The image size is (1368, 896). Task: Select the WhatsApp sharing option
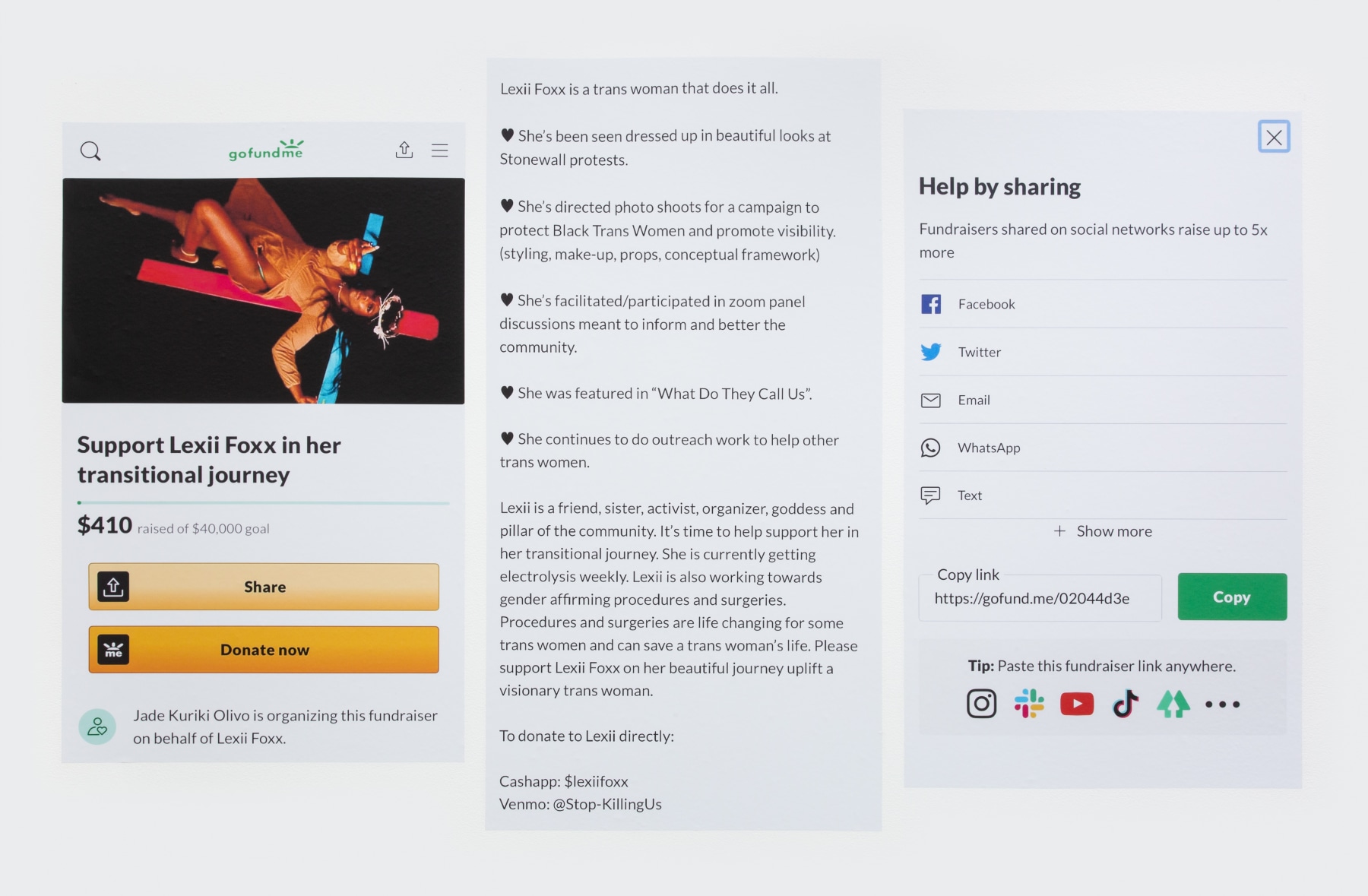point(1103,448)
